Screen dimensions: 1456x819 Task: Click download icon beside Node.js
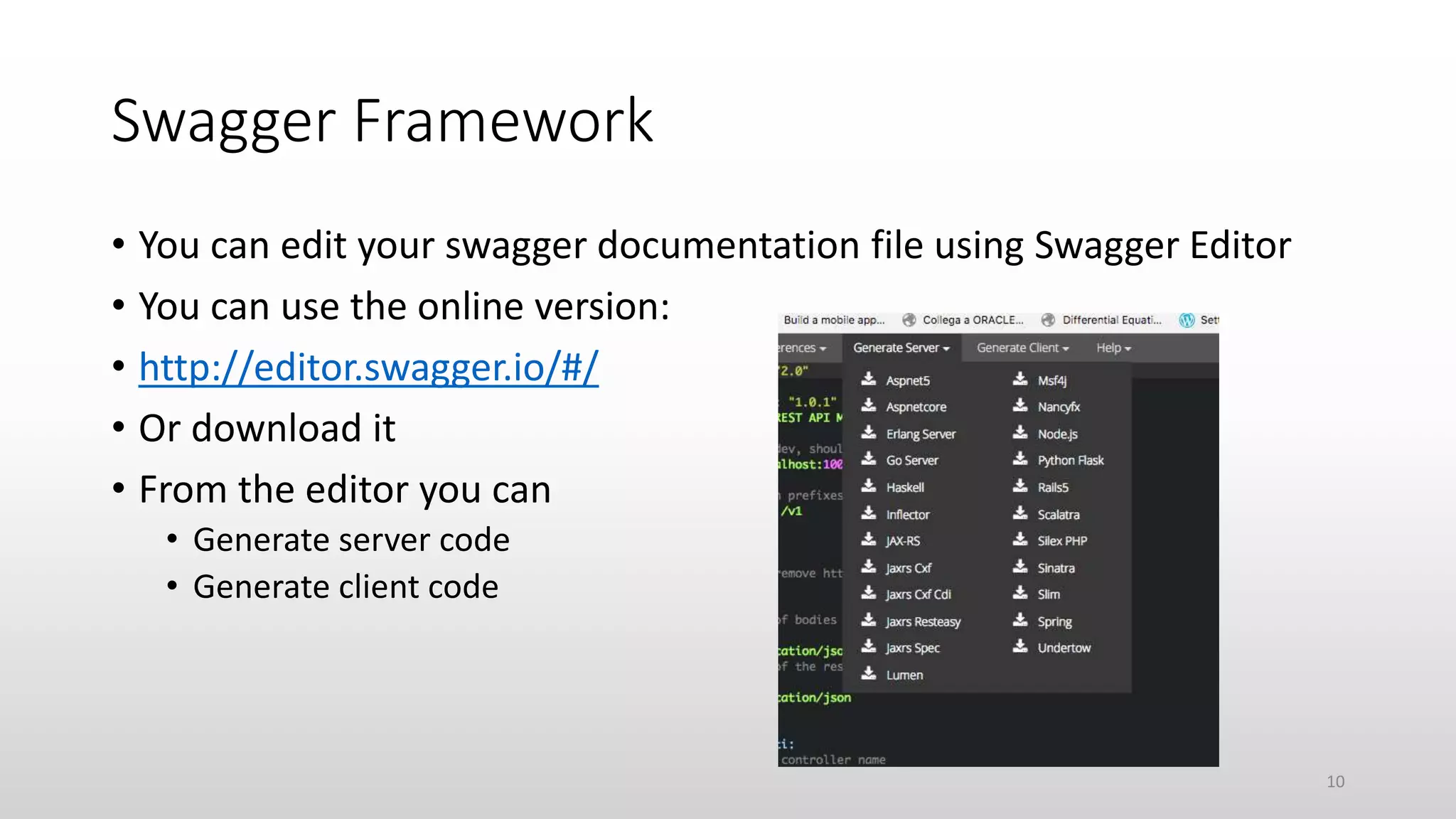click(1020, 432)
